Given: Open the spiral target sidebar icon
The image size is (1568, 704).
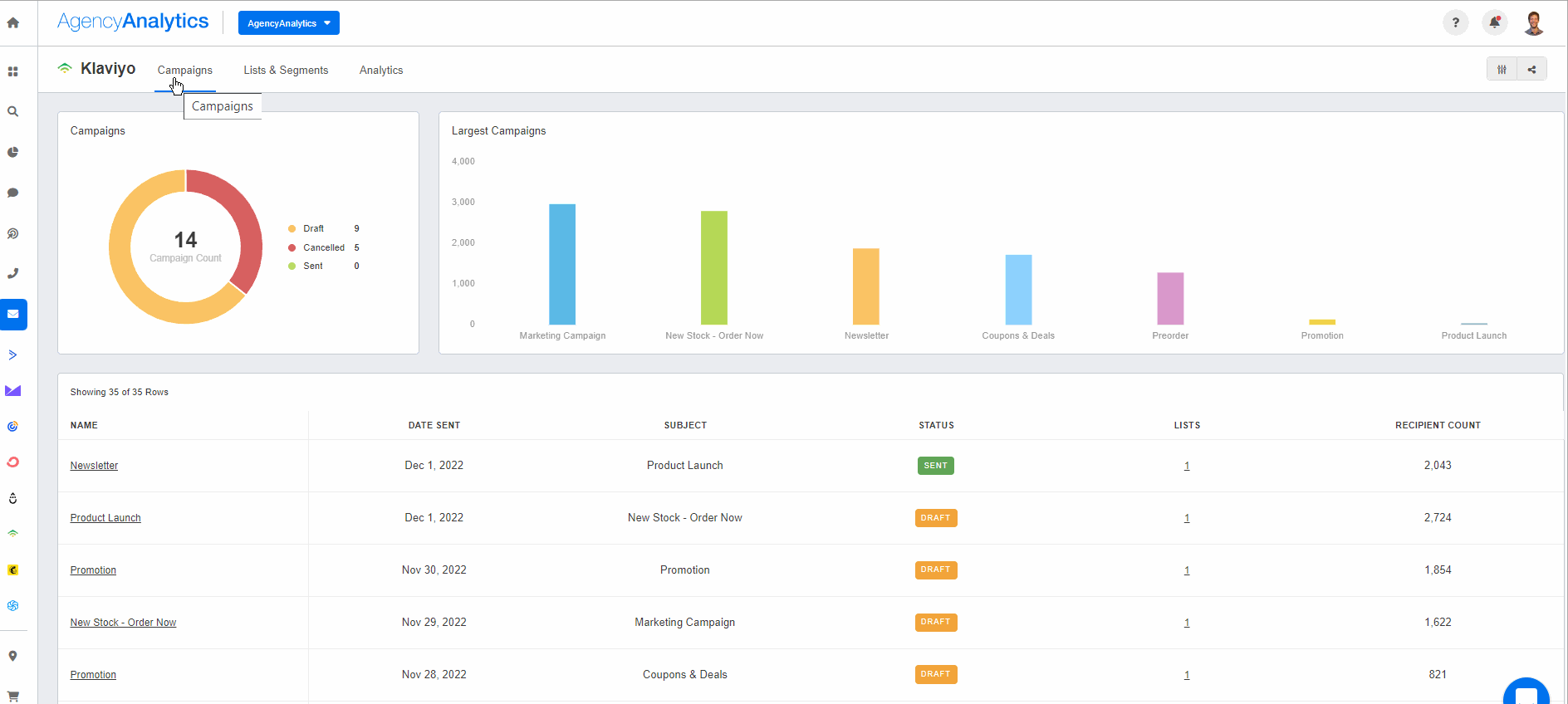Looking at the screenshot, I should (13, 233).
